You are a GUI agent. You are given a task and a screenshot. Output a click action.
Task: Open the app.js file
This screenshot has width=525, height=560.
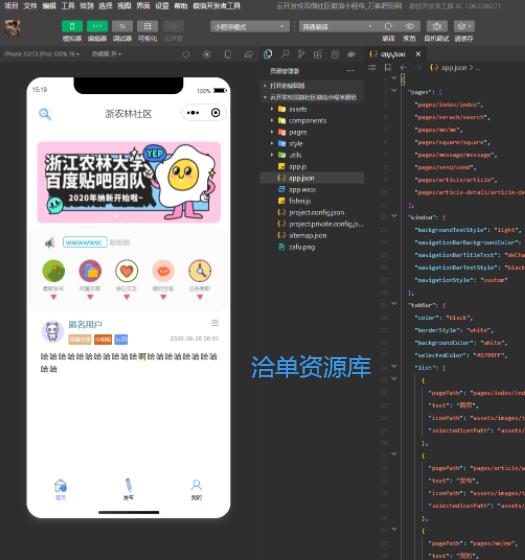coord(297,166)
